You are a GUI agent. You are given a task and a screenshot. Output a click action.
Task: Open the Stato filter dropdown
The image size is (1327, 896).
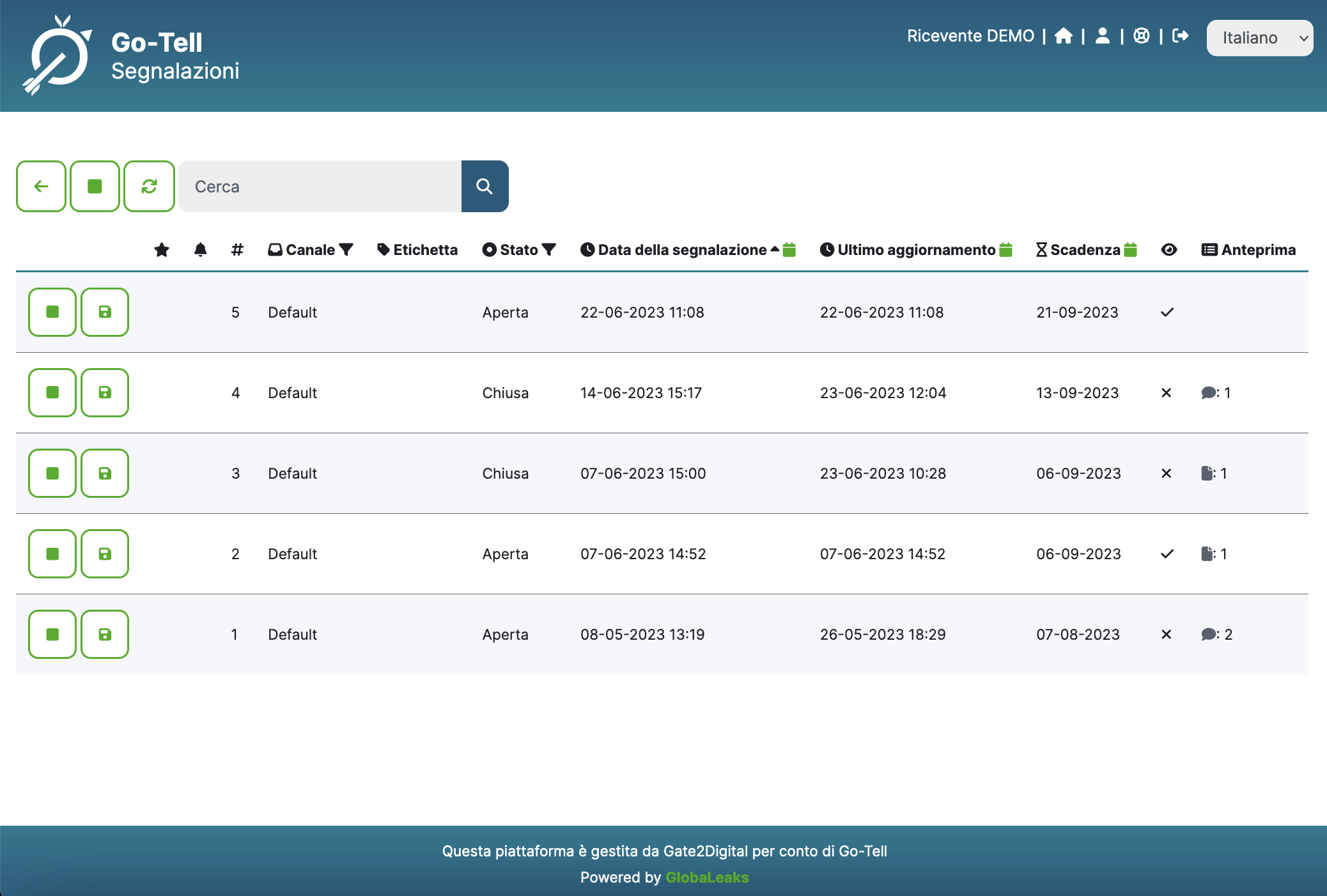point(548,249)
